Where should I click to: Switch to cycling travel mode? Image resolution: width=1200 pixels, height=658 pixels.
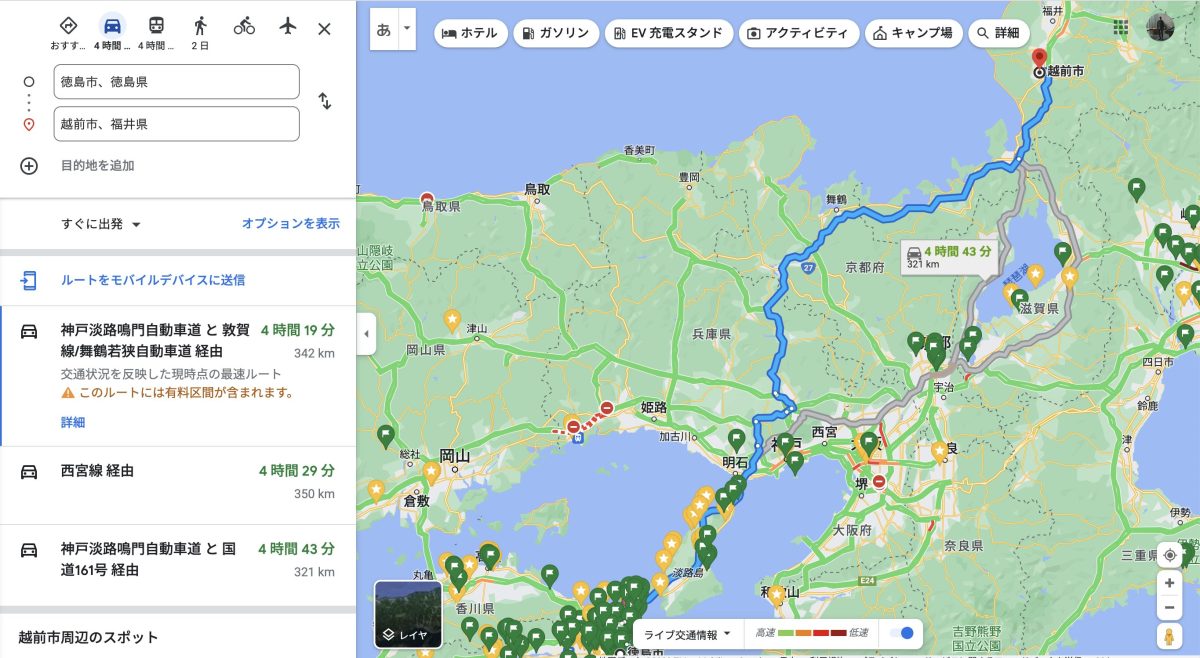point(244,27)
